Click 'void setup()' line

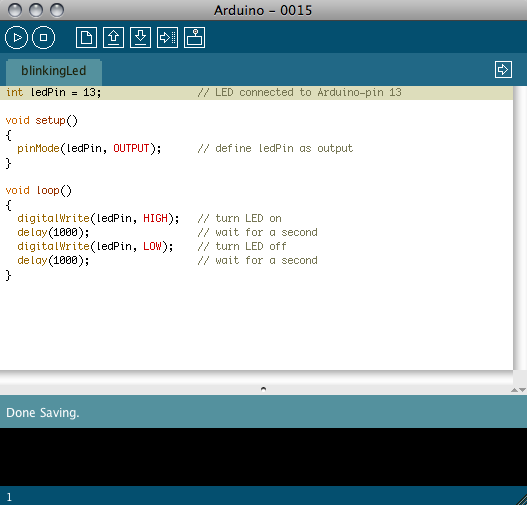pos(41,121)
